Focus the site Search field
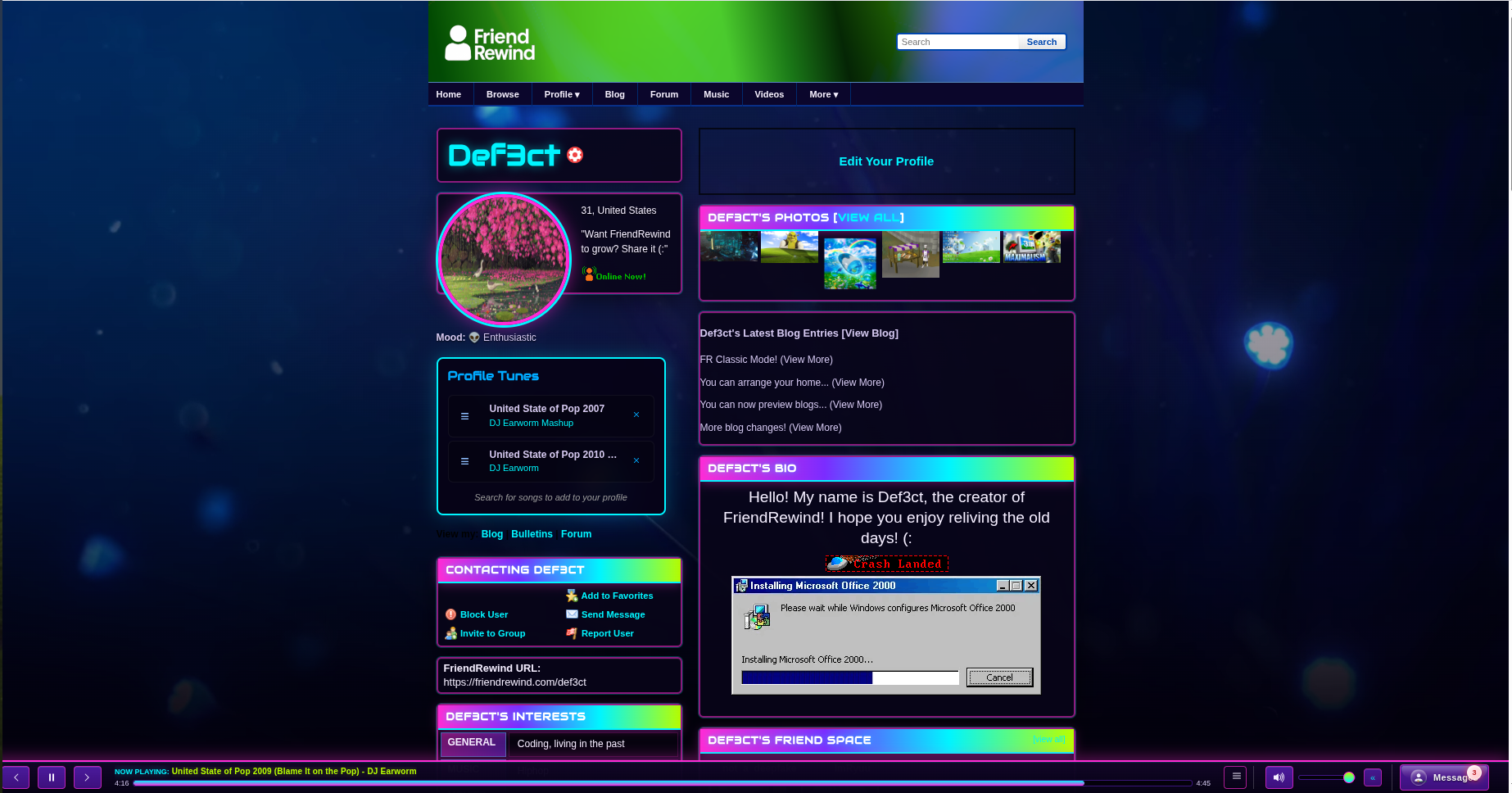1512x793 pixels. tap(957, 42)
